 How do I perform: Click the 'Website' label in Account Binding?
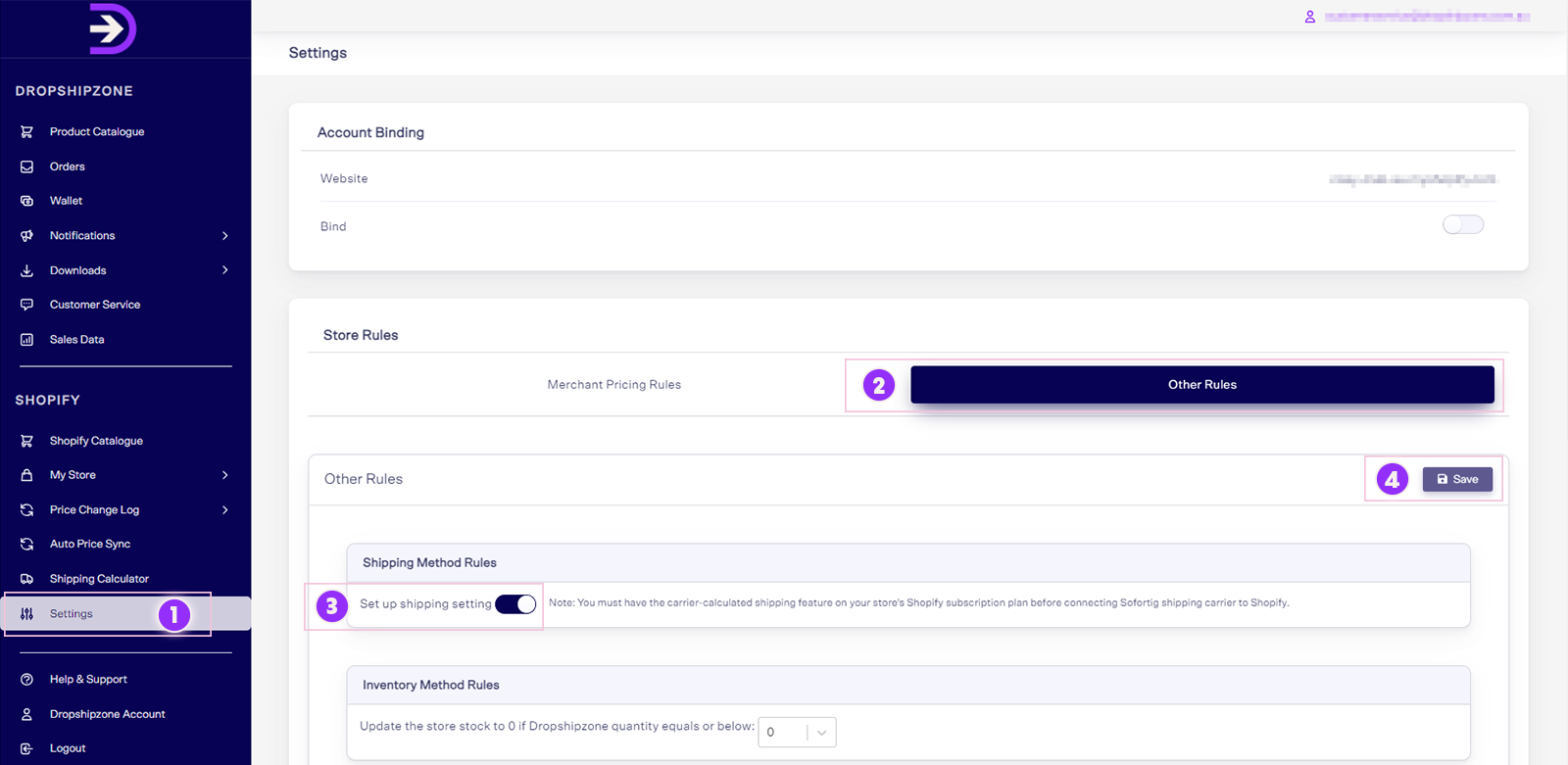tap(344, 179)
